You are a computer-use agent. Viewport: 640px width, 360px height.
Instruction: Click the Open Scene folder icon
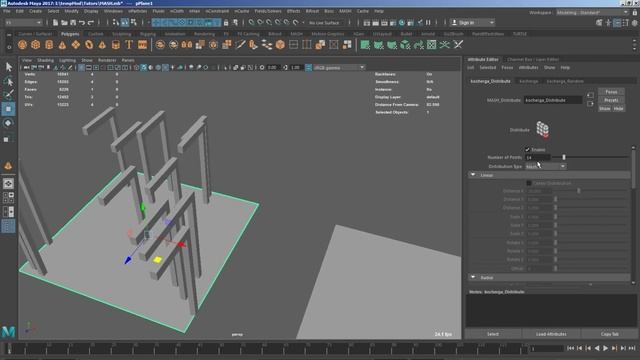click(64, 22)
